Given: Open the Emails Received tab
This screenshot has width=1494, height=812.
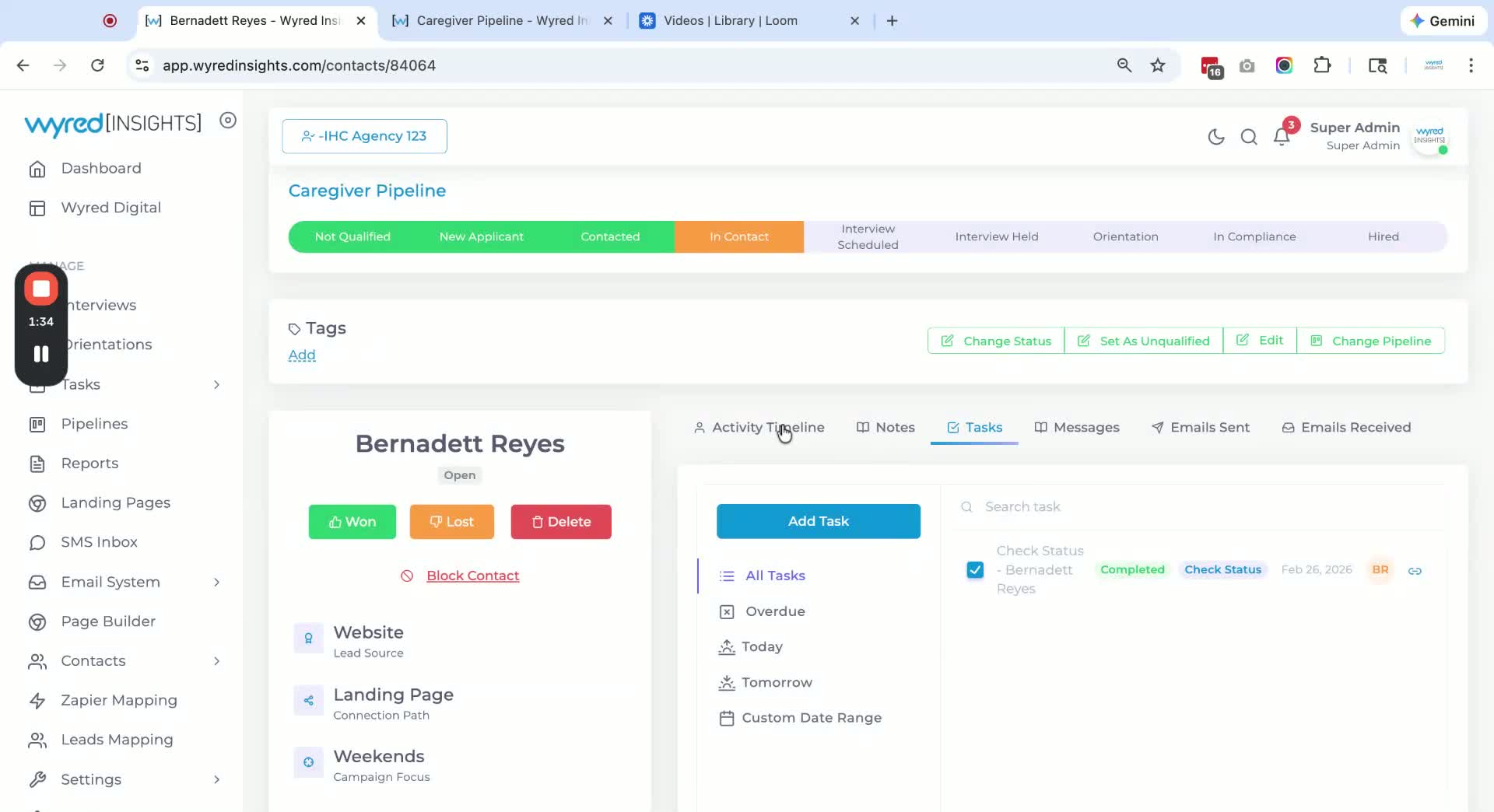Looking at the screenshot, I should click(1346, 428).
